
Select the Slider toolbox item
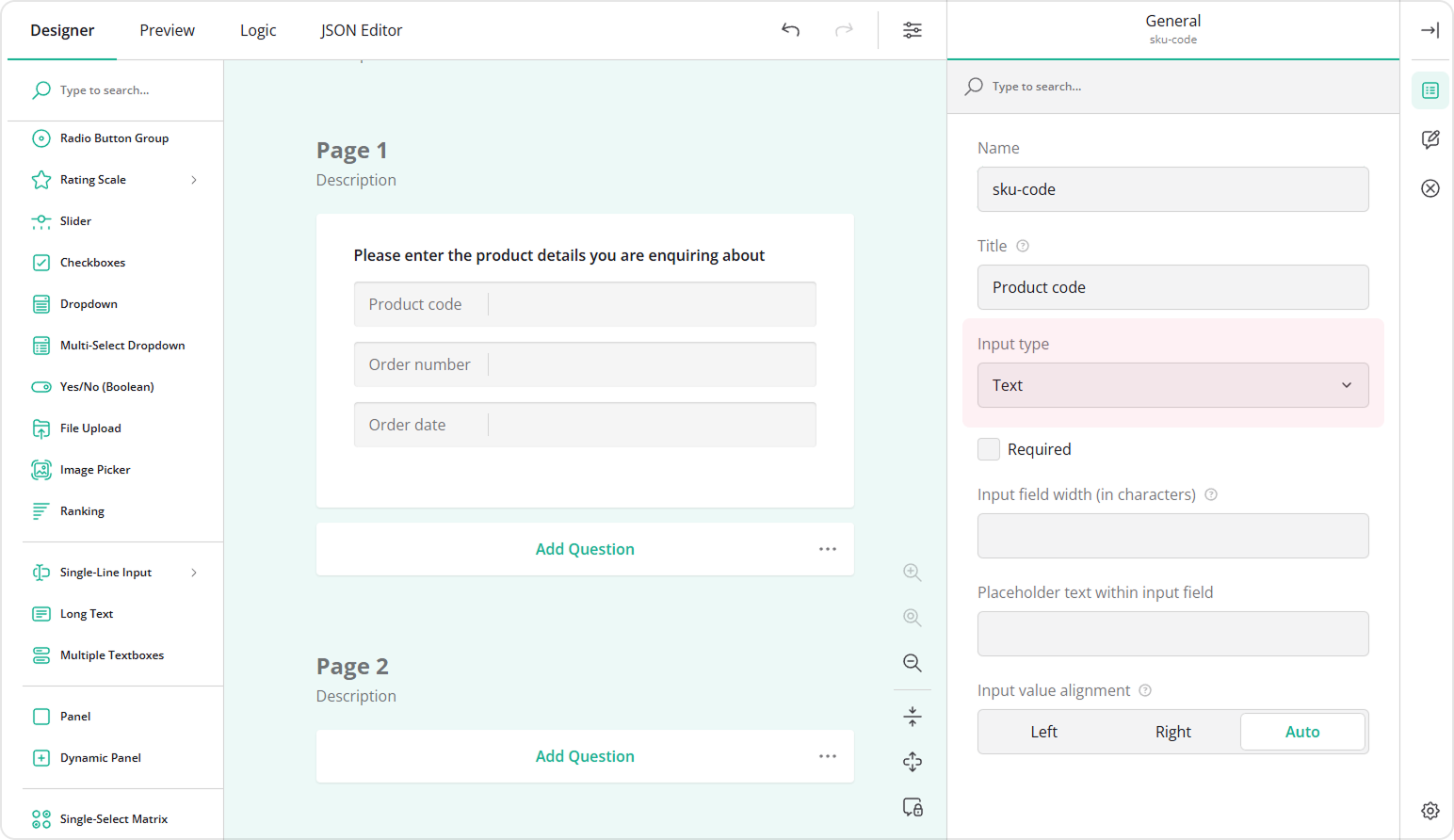(x=75, y=221)
